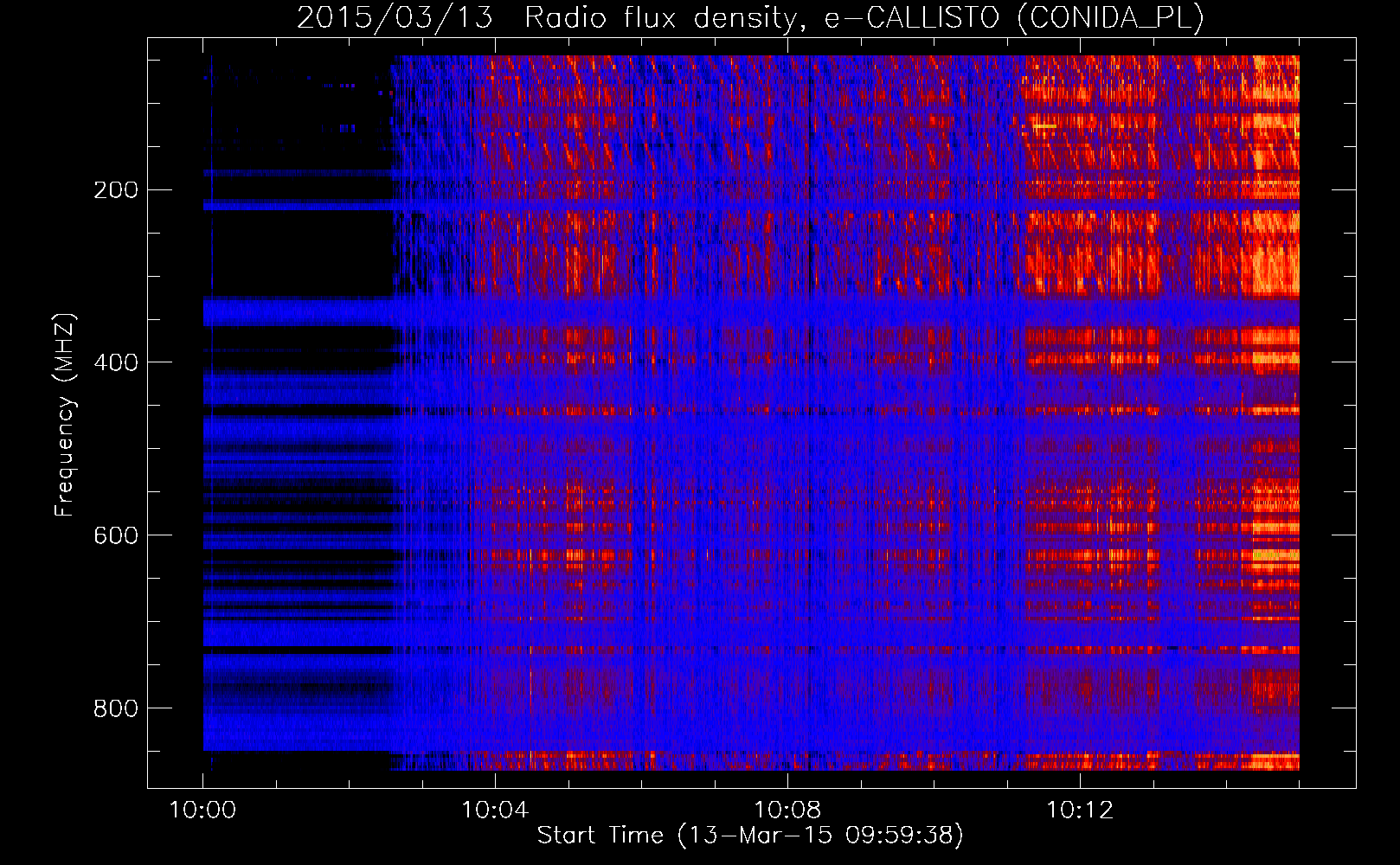Screen dimensions: 1400x865
Task: Click the 600 frequency tick label
Action: pyautogui.click(x=116, y=535)
